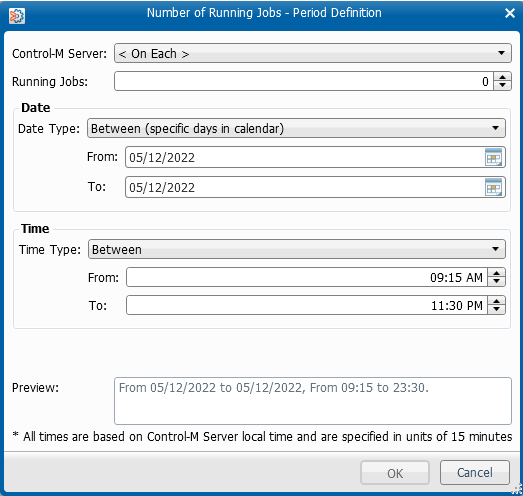Screen dimensions: 523x496
Task: Click the From date field 05/12/2022
Action: coord(305,157)
